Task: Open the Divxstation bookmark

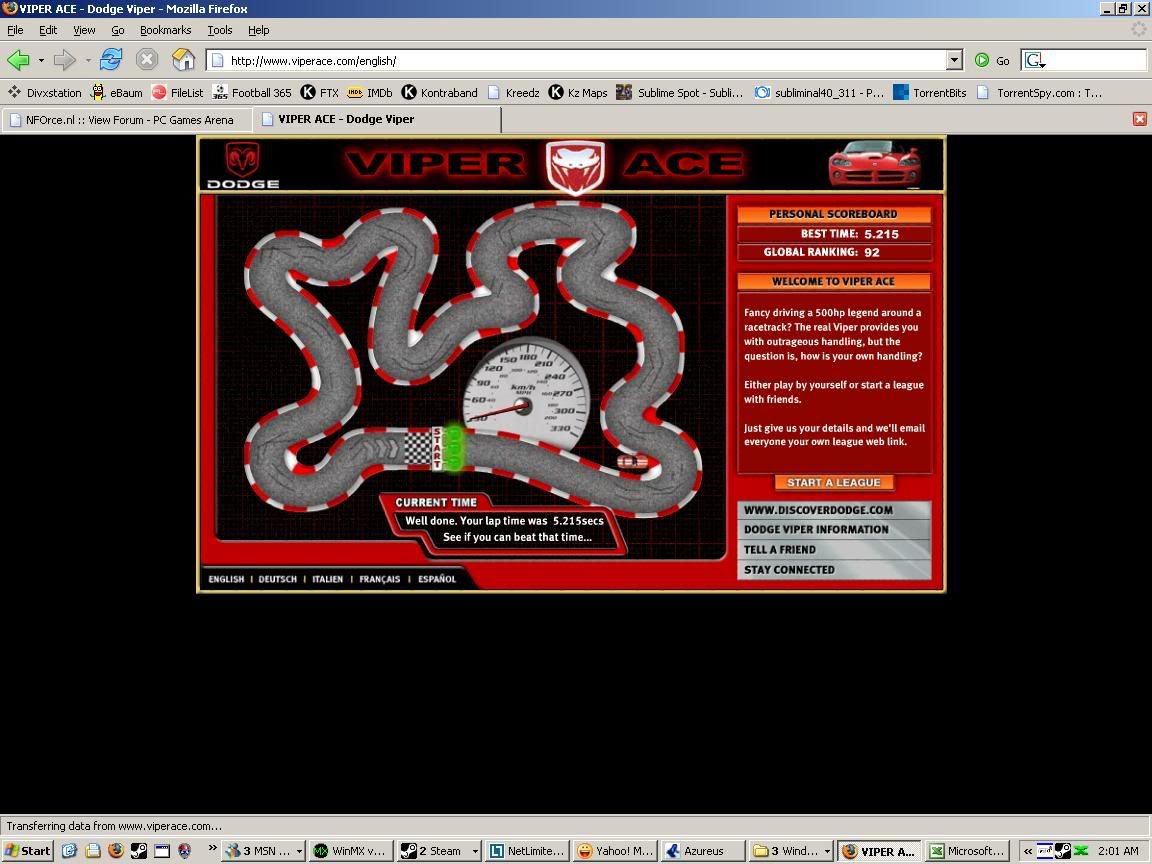Action: click(x=45, y=93)
